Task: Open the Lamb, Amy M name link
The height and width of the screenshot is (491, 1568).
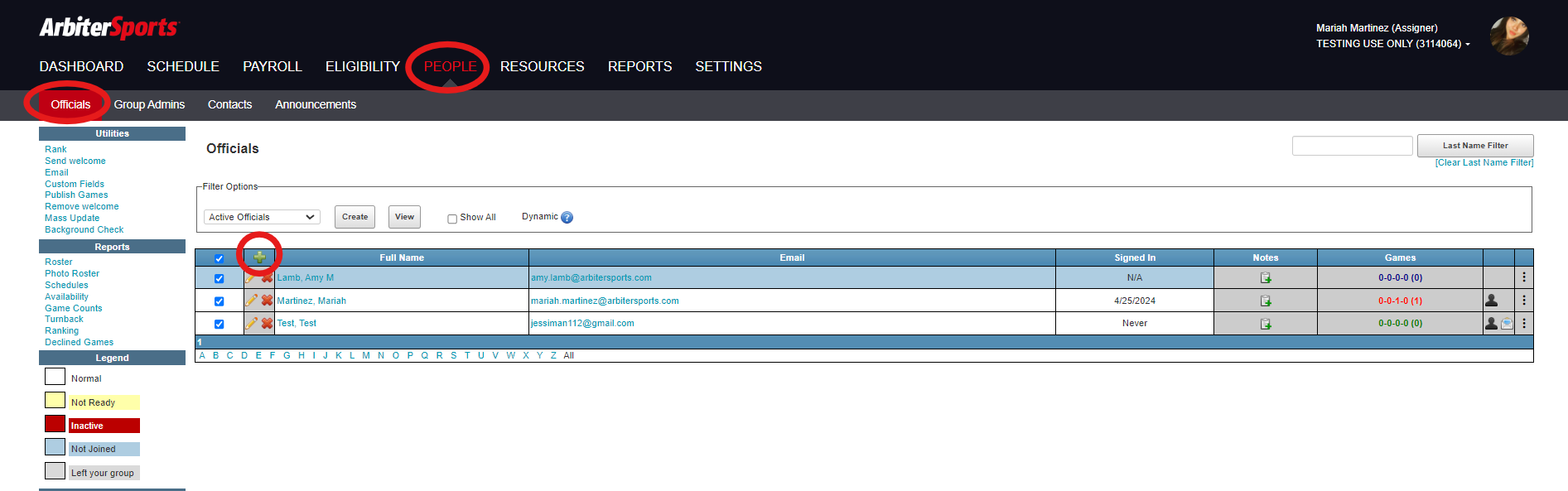Action: (306, 278)
